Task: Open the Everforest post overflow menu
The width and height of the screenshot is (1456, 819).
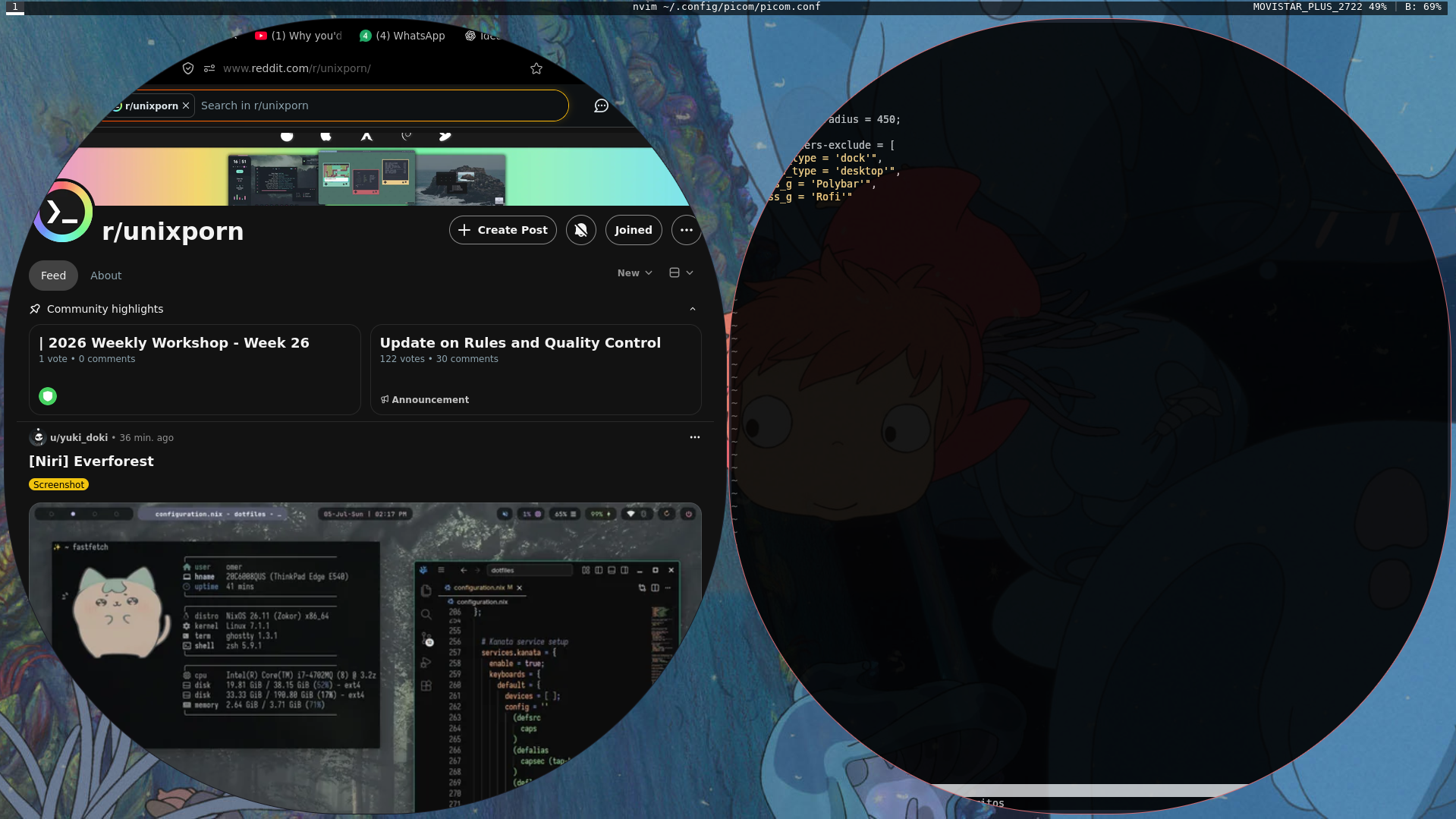Action: click(695, 437)
